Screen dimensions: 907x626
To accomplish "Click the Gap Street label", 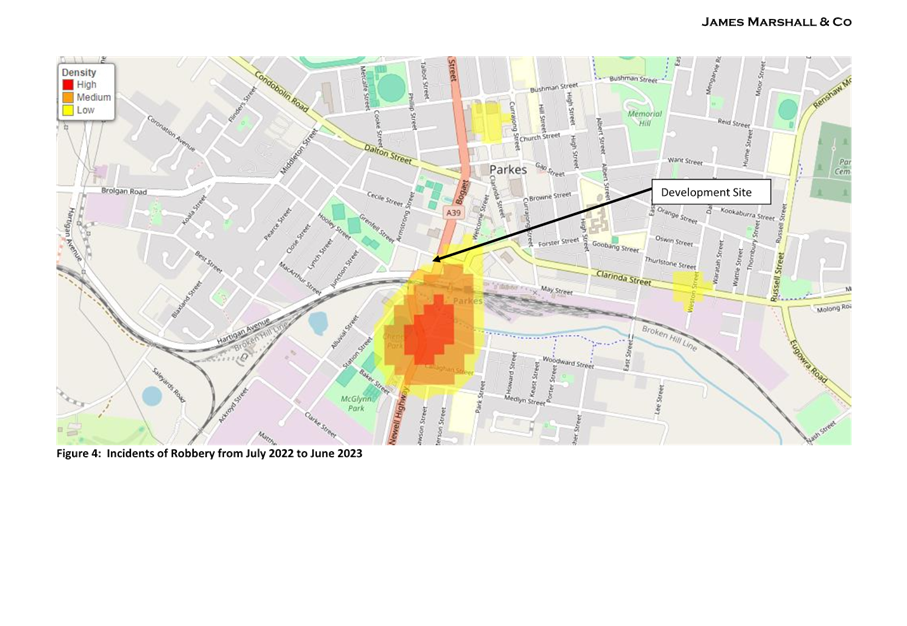I will coord(550,170).
